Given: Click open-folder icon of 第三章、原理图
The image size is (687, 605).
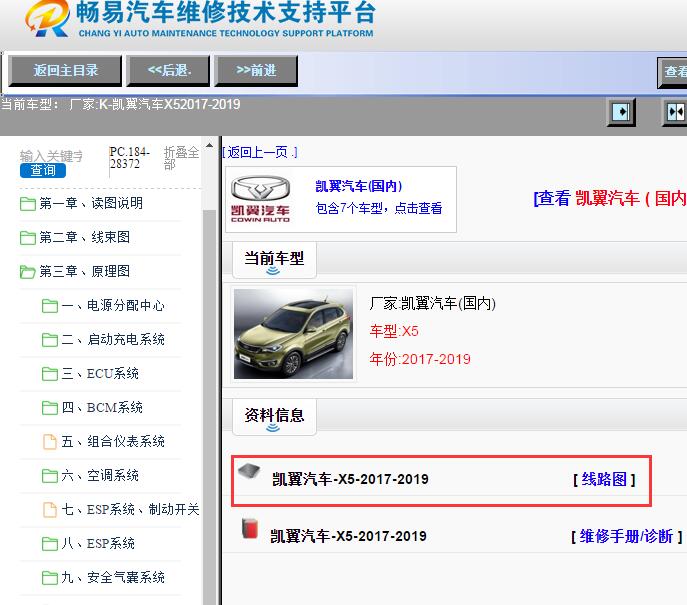Looking at the screenshot, I should 28,272.
